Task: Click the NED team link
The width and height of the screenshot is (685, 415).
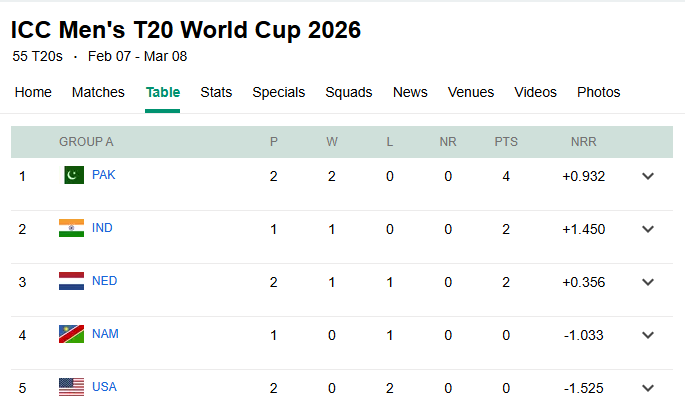Action: pyautogui.click(x=104, y=281)
